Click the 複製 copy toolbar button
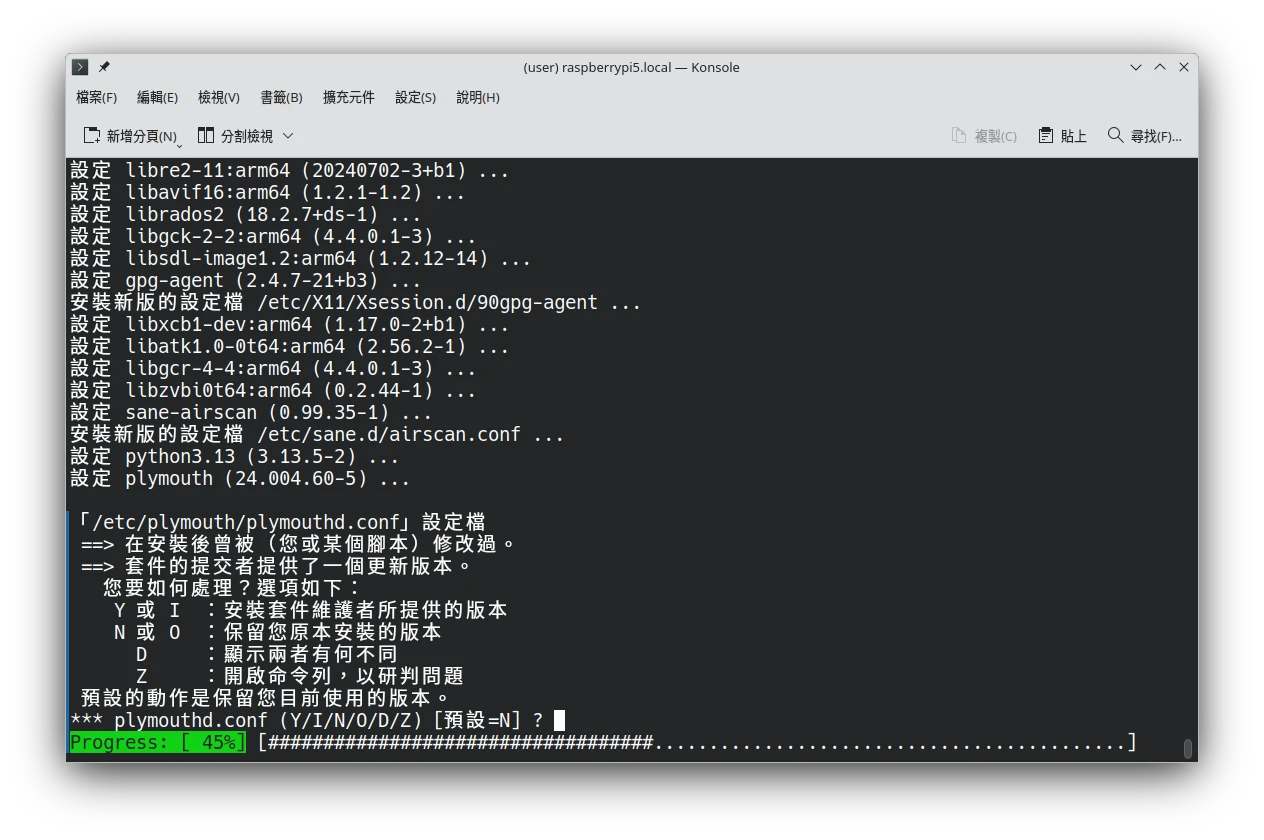 pyautogui.click(x=984, y=136)
